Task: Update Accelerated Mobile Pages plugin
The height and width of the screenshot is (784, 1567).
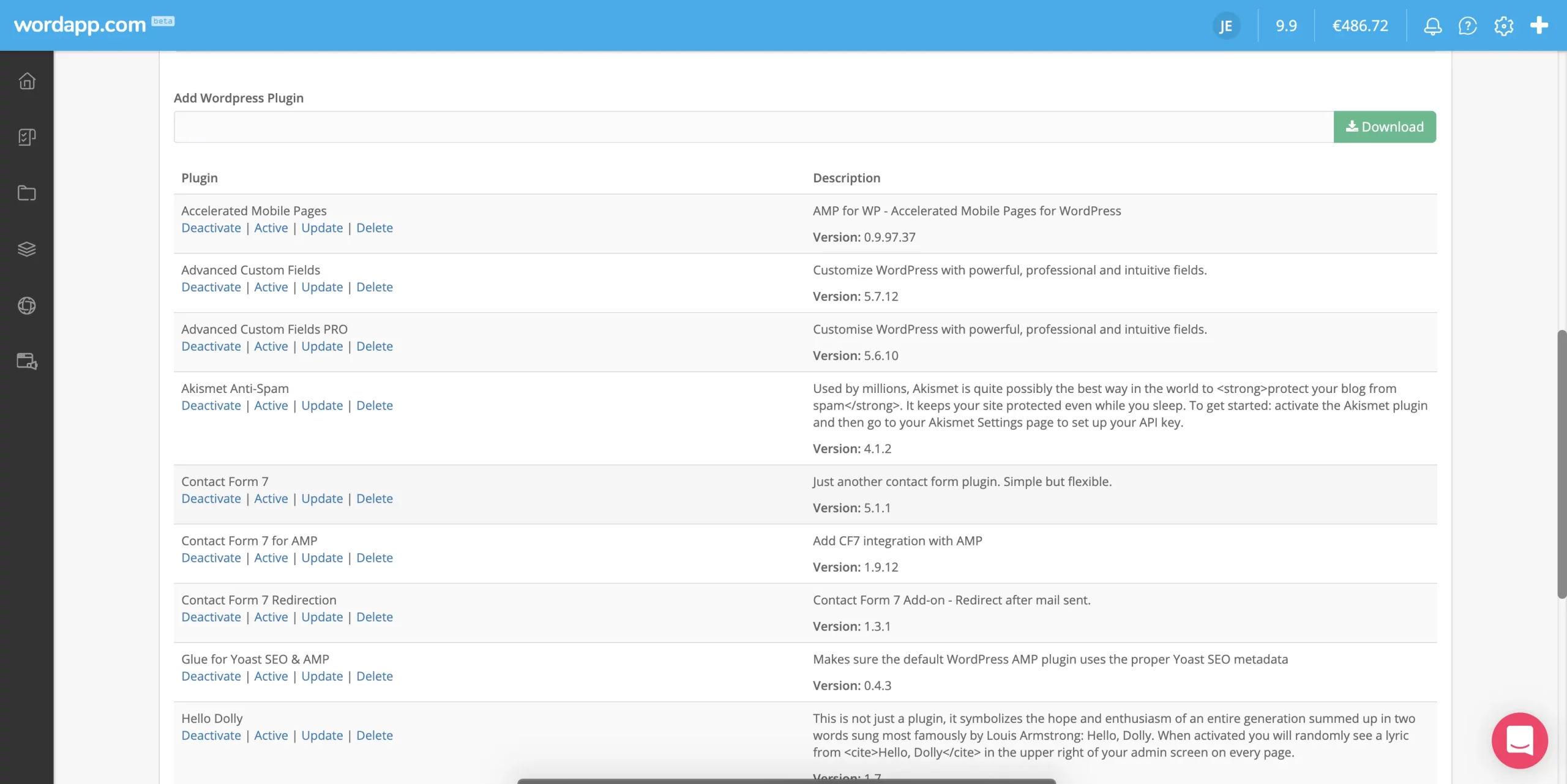Action: 322,228
